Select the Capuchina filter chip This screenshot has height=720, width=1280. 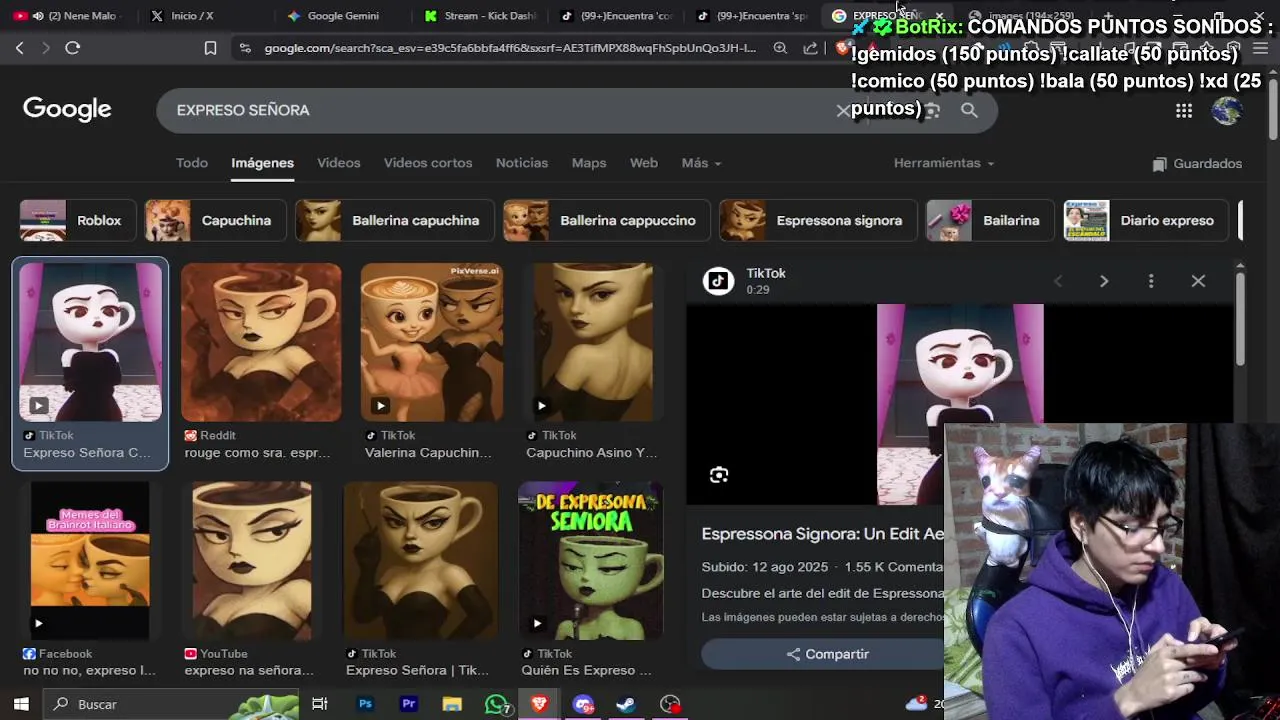pyautogui.click(x=215, y=221)
